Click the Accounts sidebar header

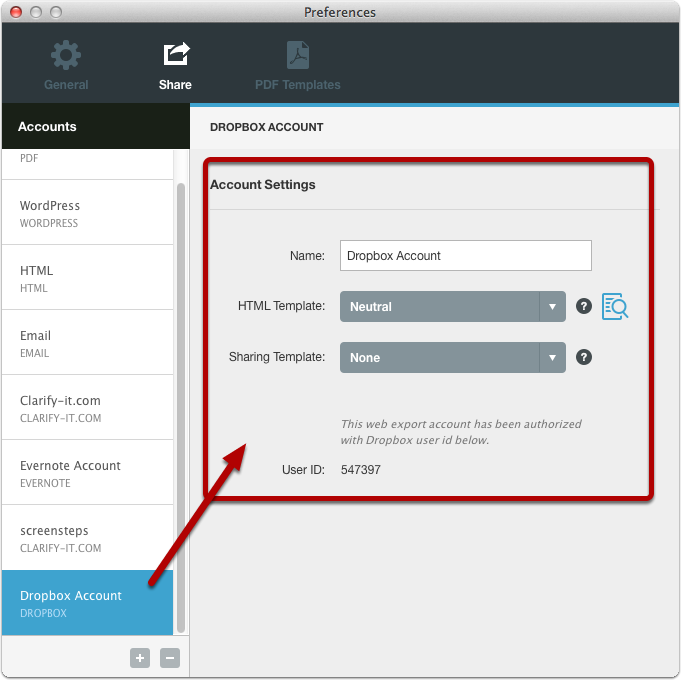[96, 127]
